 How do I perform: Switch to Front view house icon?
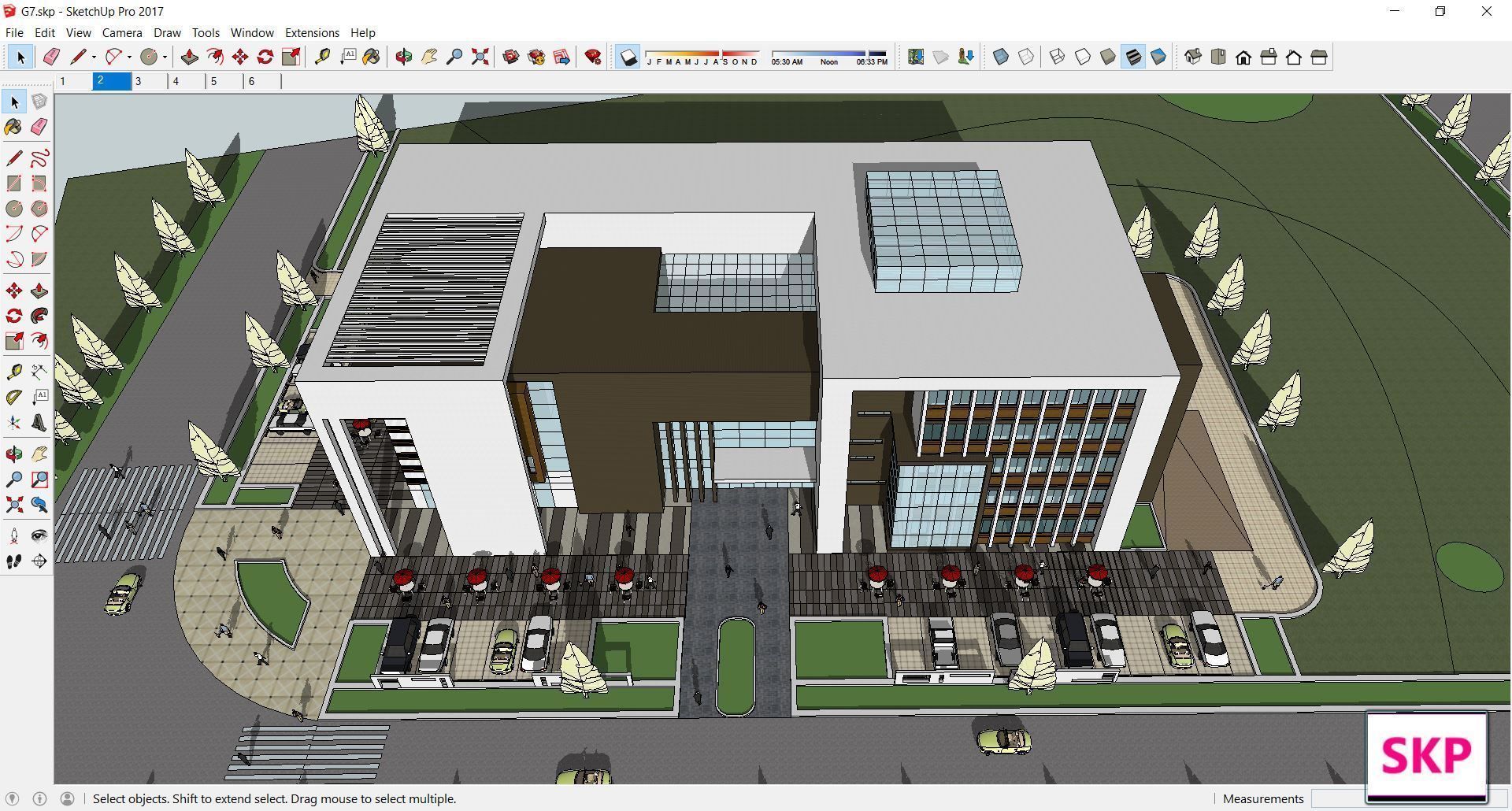pos(1243,57)
